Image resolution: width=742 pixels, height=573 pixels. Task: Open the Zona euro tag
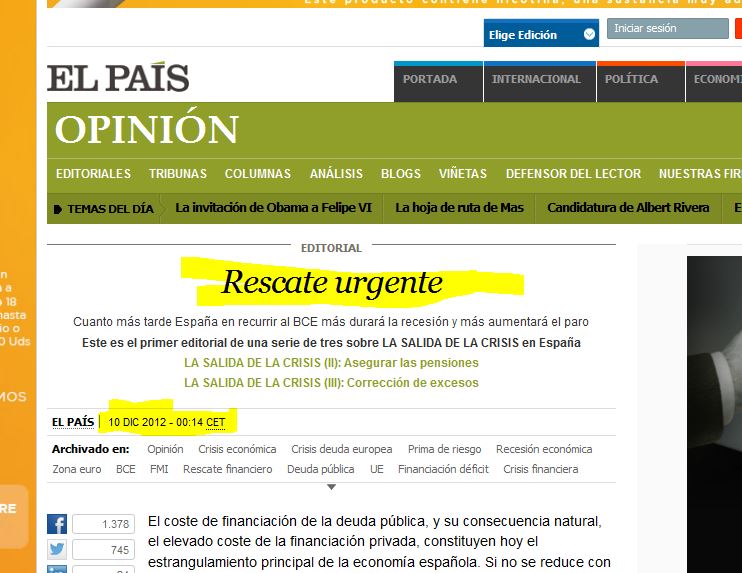tap(77, 469)
